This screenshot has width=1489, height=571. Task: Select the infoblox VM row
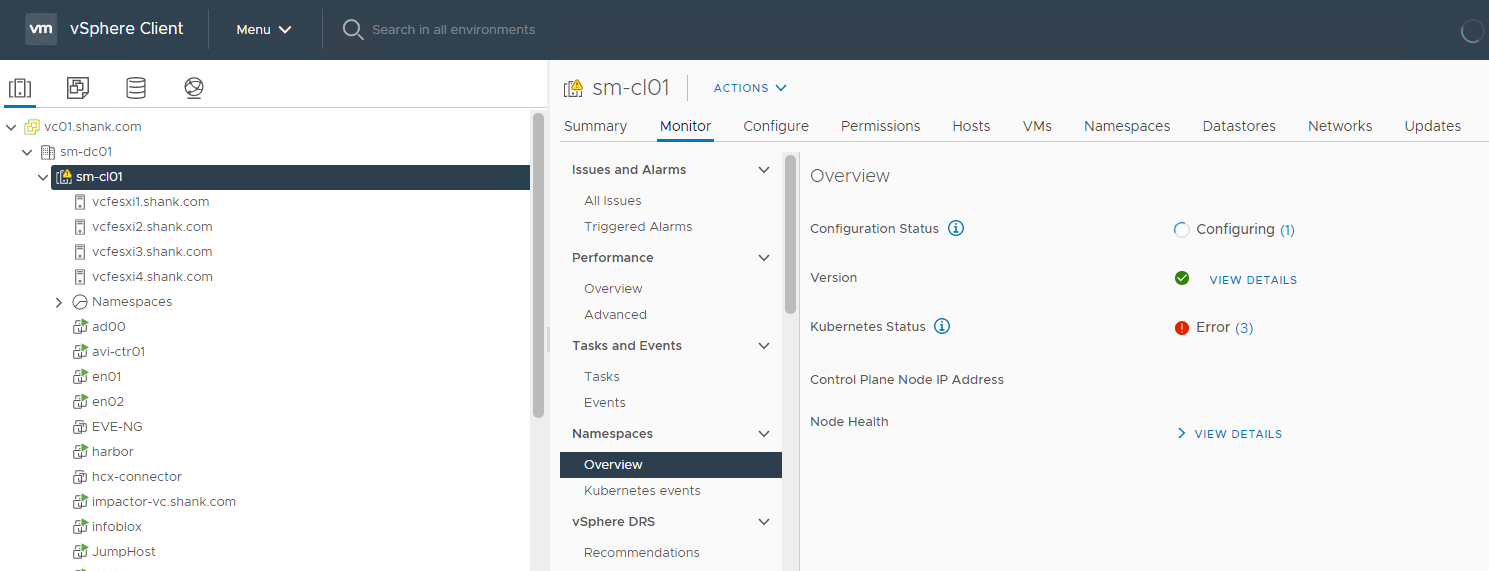pyautogui.click(x=117, y=526)
